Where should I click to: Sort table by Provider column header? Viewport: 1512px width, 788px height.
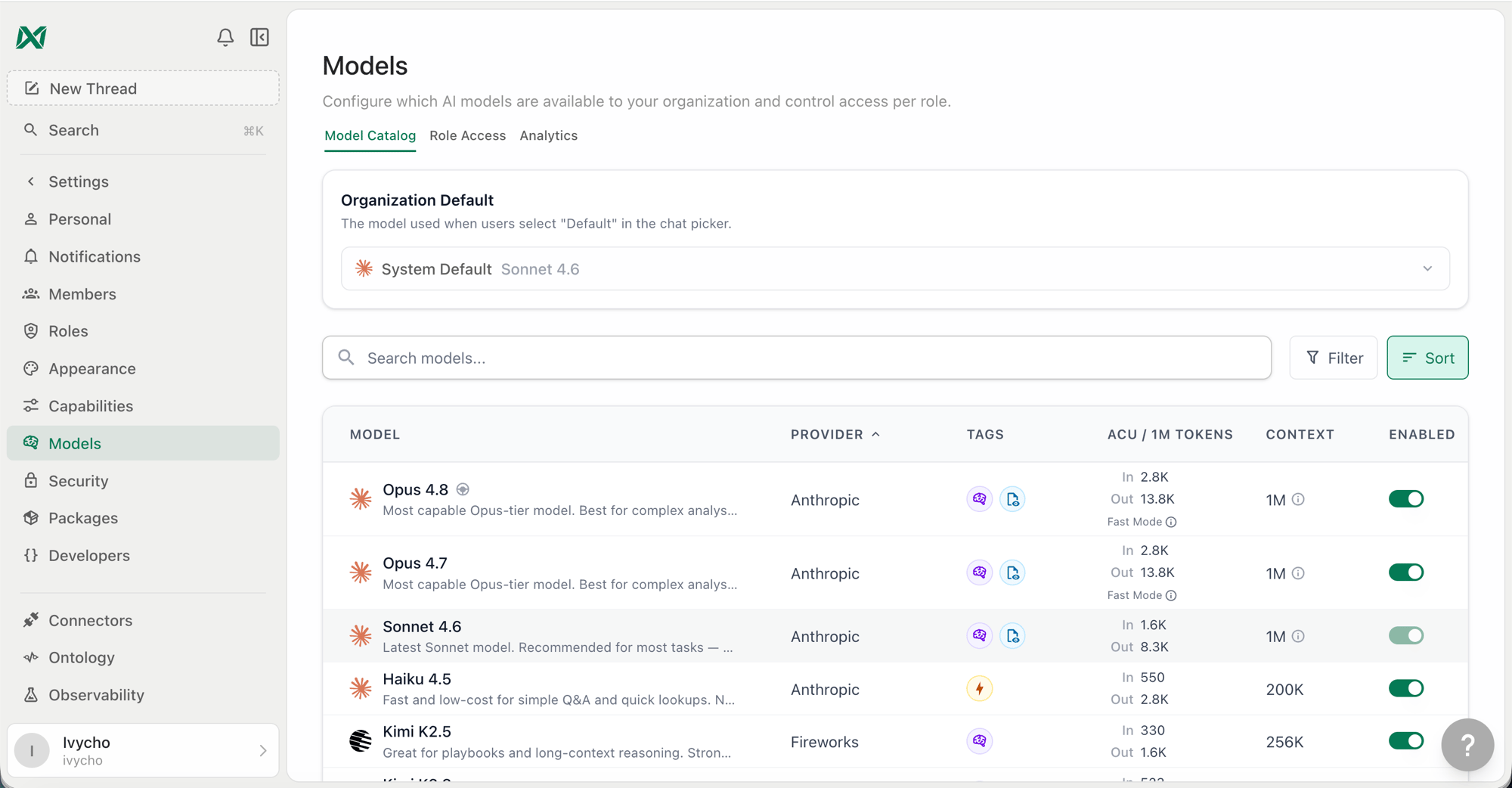point(835,434)
